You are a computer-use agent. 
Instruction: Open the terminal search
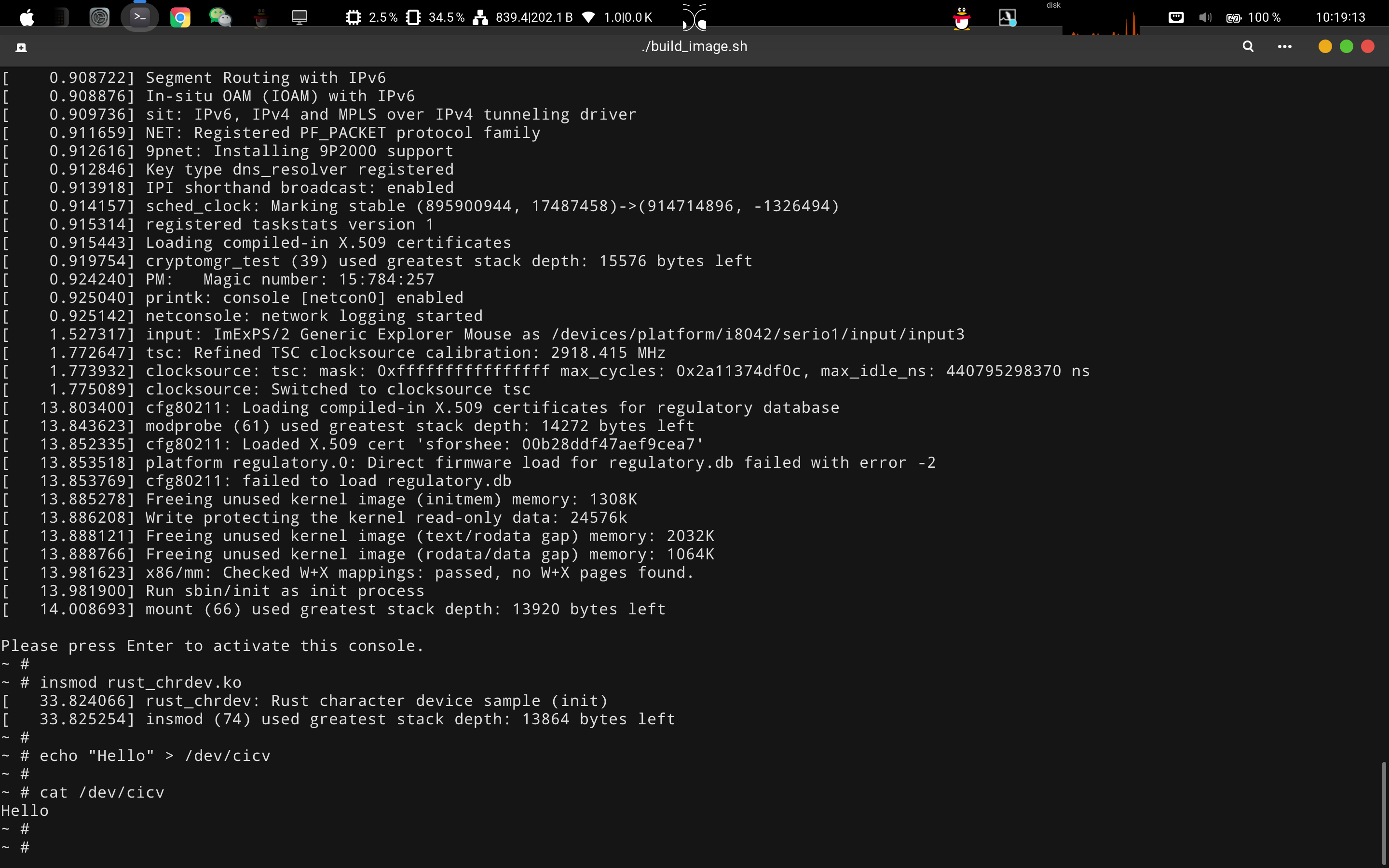coord(1248,46)
